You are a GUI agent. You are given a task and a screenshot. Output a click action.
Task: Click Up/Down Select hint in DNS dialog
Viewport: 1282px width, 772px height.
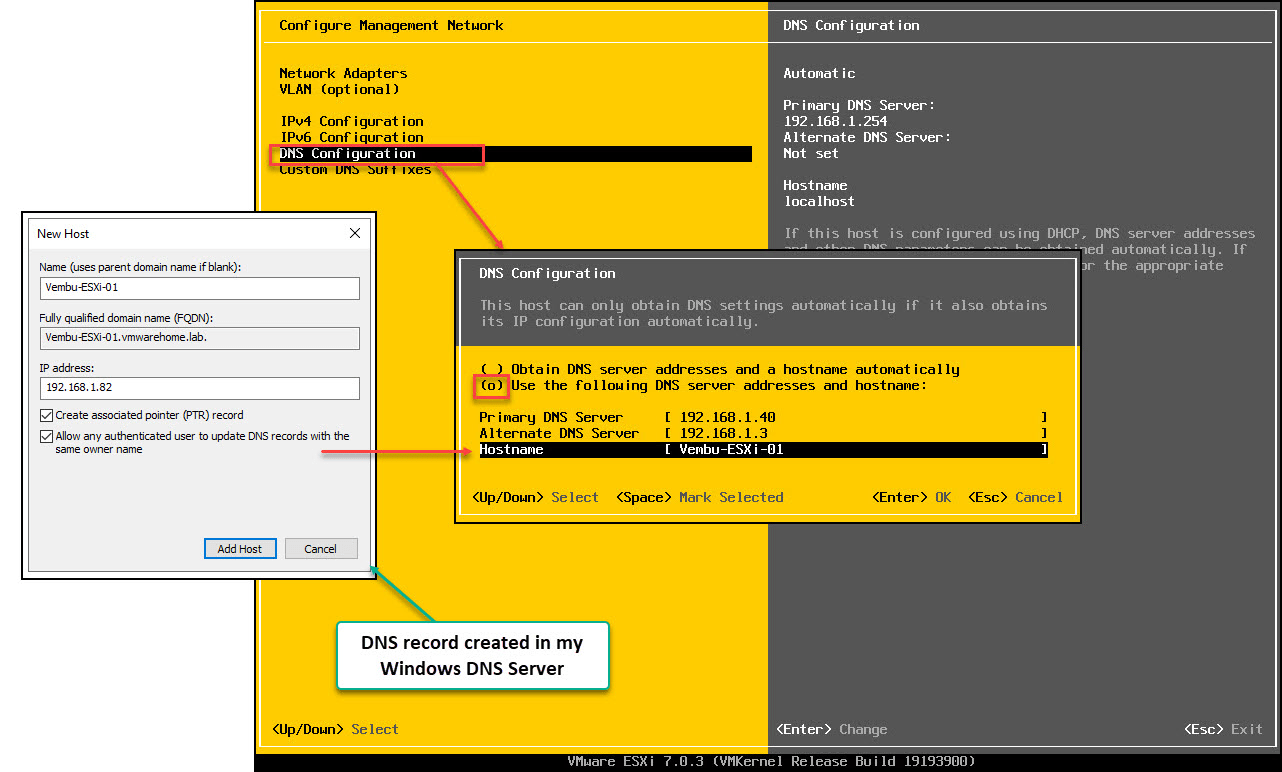[535, 497]
